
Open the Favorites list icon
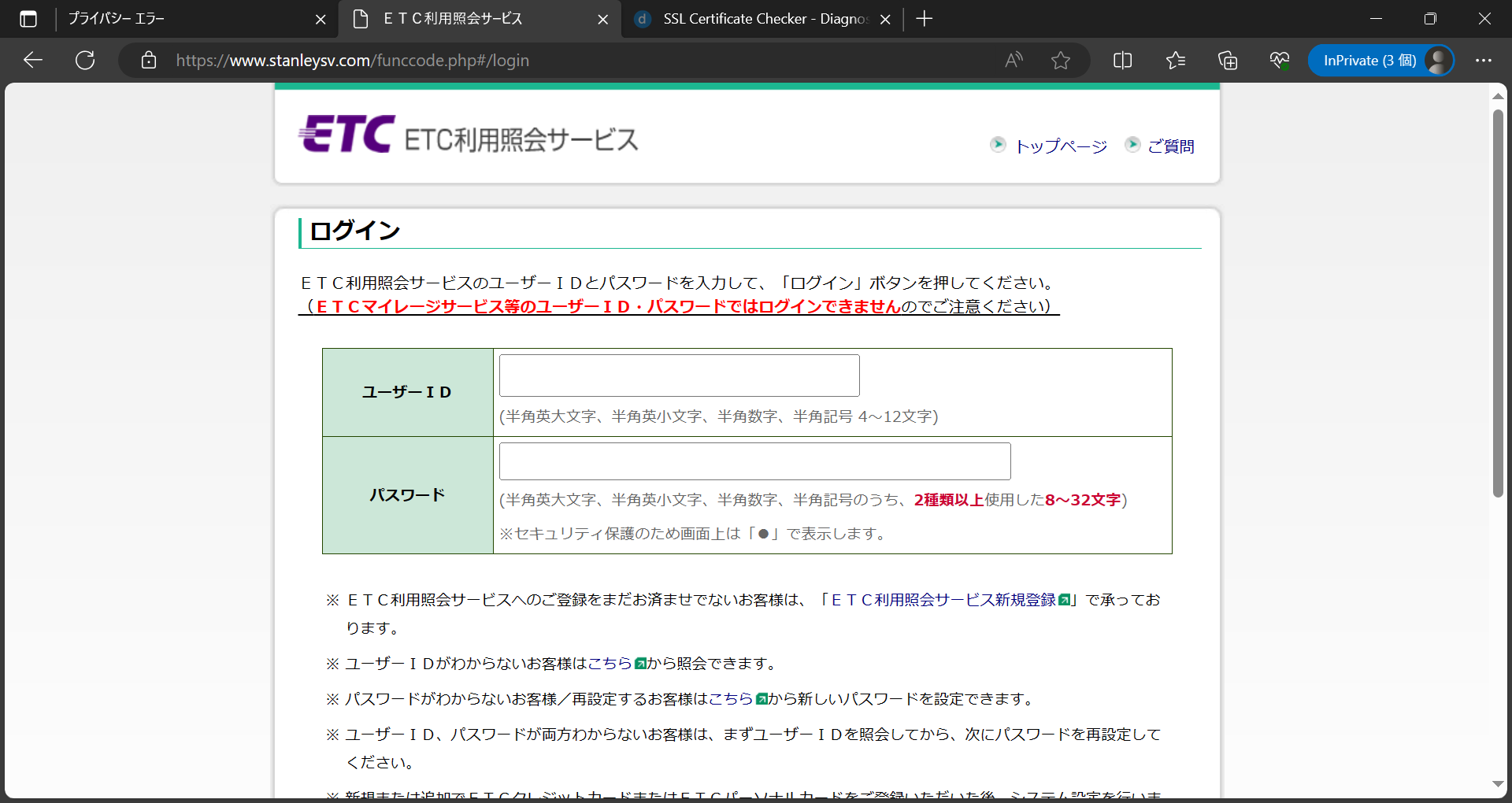tap(1176, 61)
